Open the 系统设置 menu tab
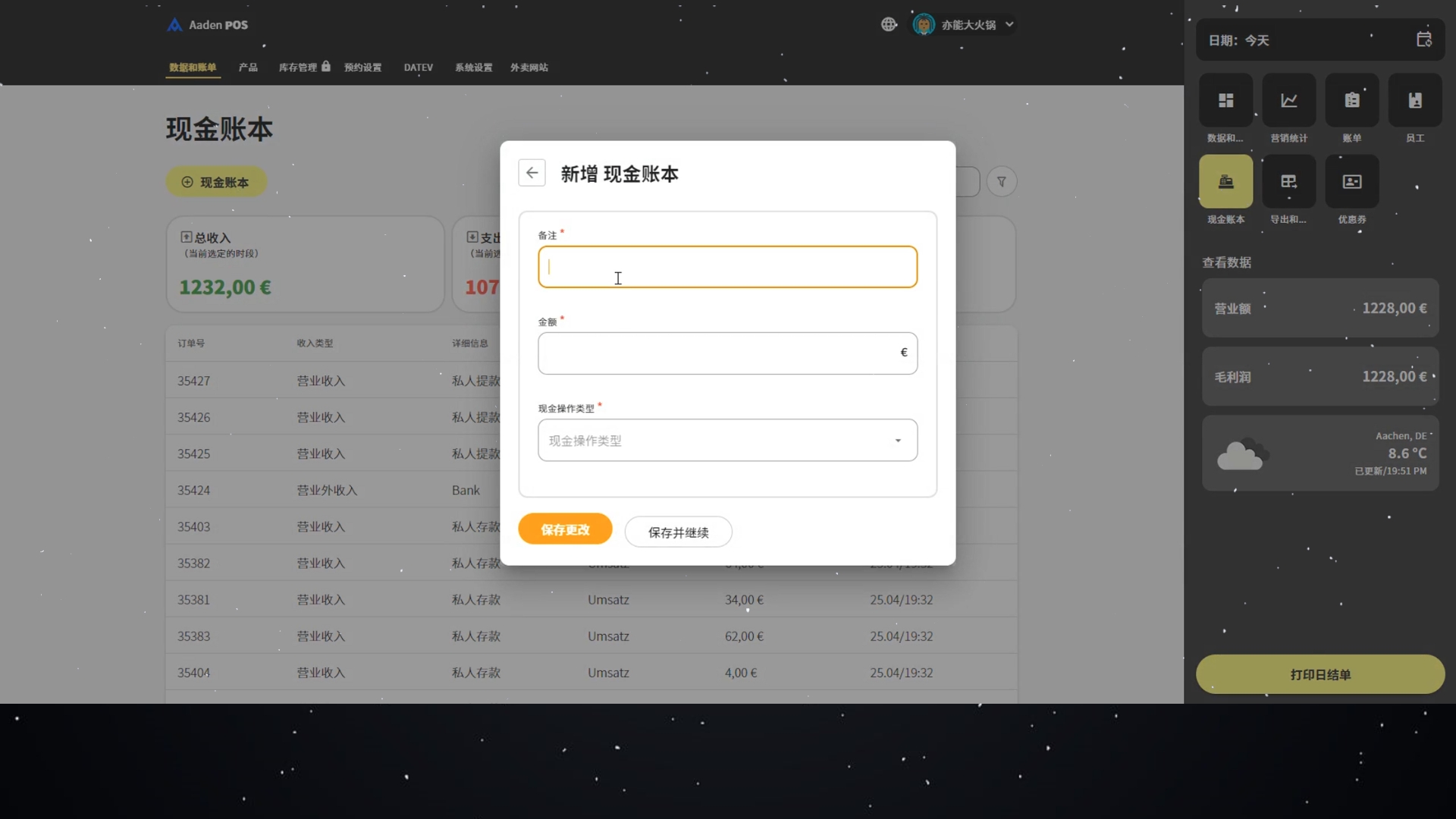The height and width of the screenshot is (819, 1456). [473, 67]
